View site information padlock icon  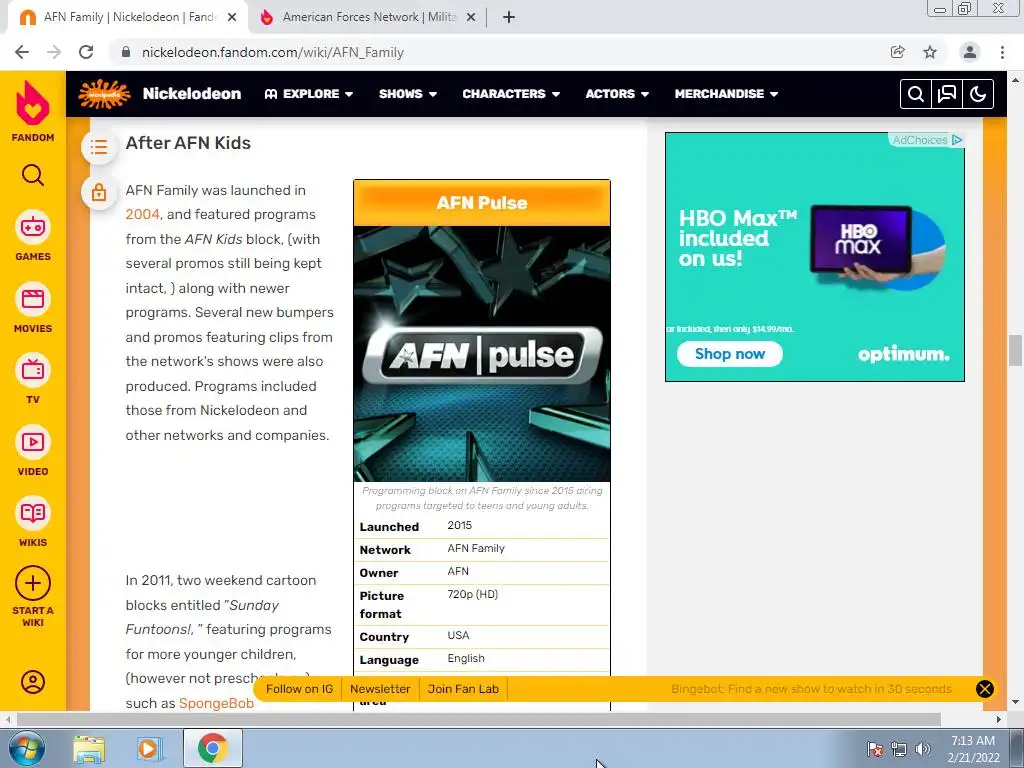(x=126, y=52)
